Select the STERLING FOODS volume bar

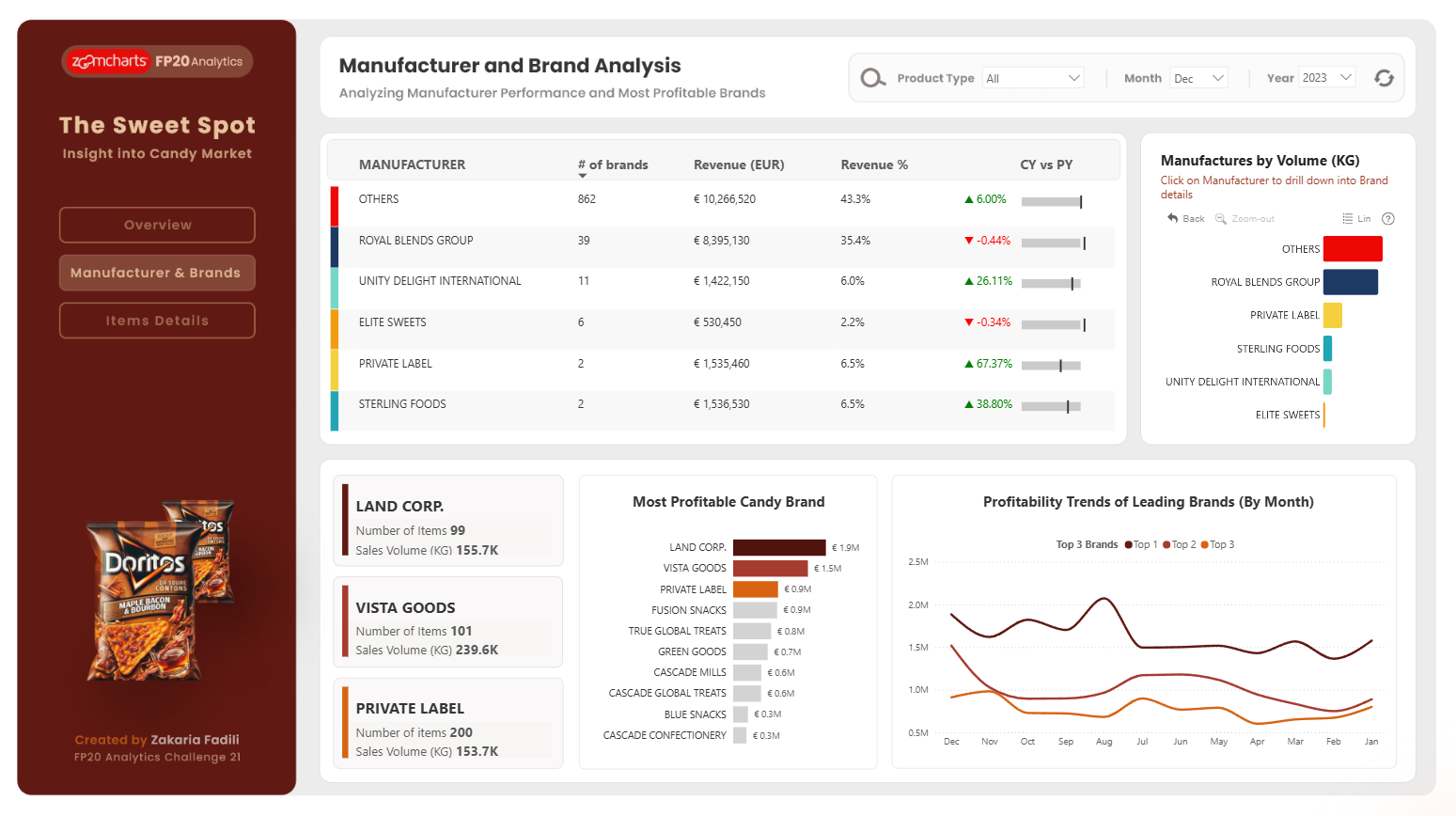(x=1327, y=349)
